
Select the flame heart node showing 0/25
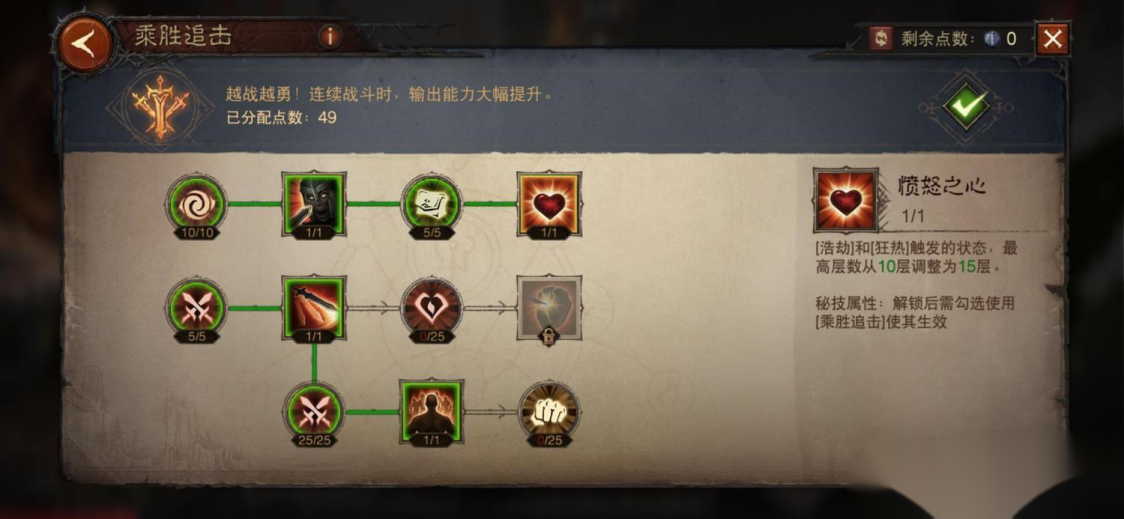point(431,308)
